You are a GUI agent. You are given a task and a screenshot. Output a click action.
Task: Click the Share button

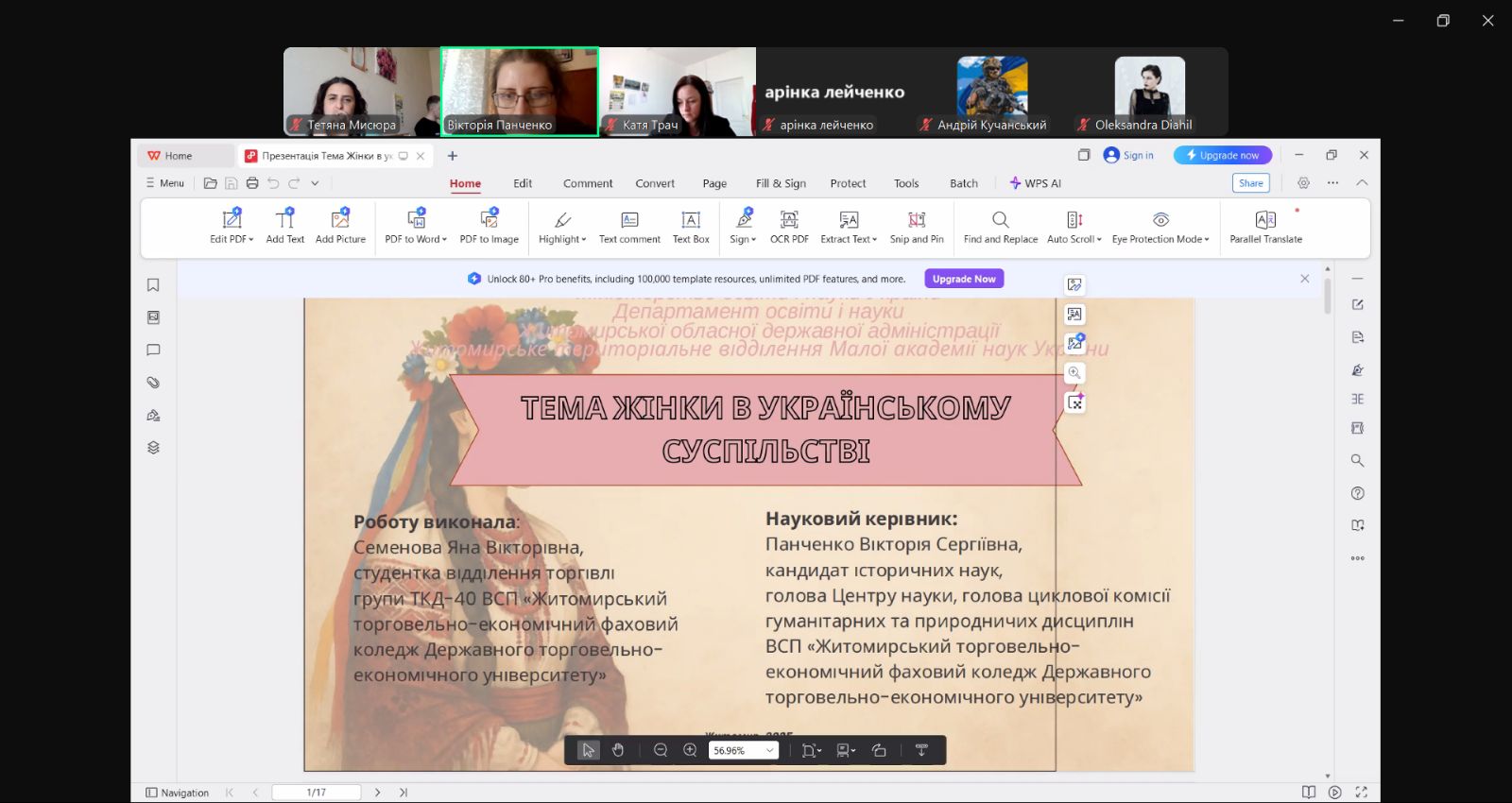1250,183
